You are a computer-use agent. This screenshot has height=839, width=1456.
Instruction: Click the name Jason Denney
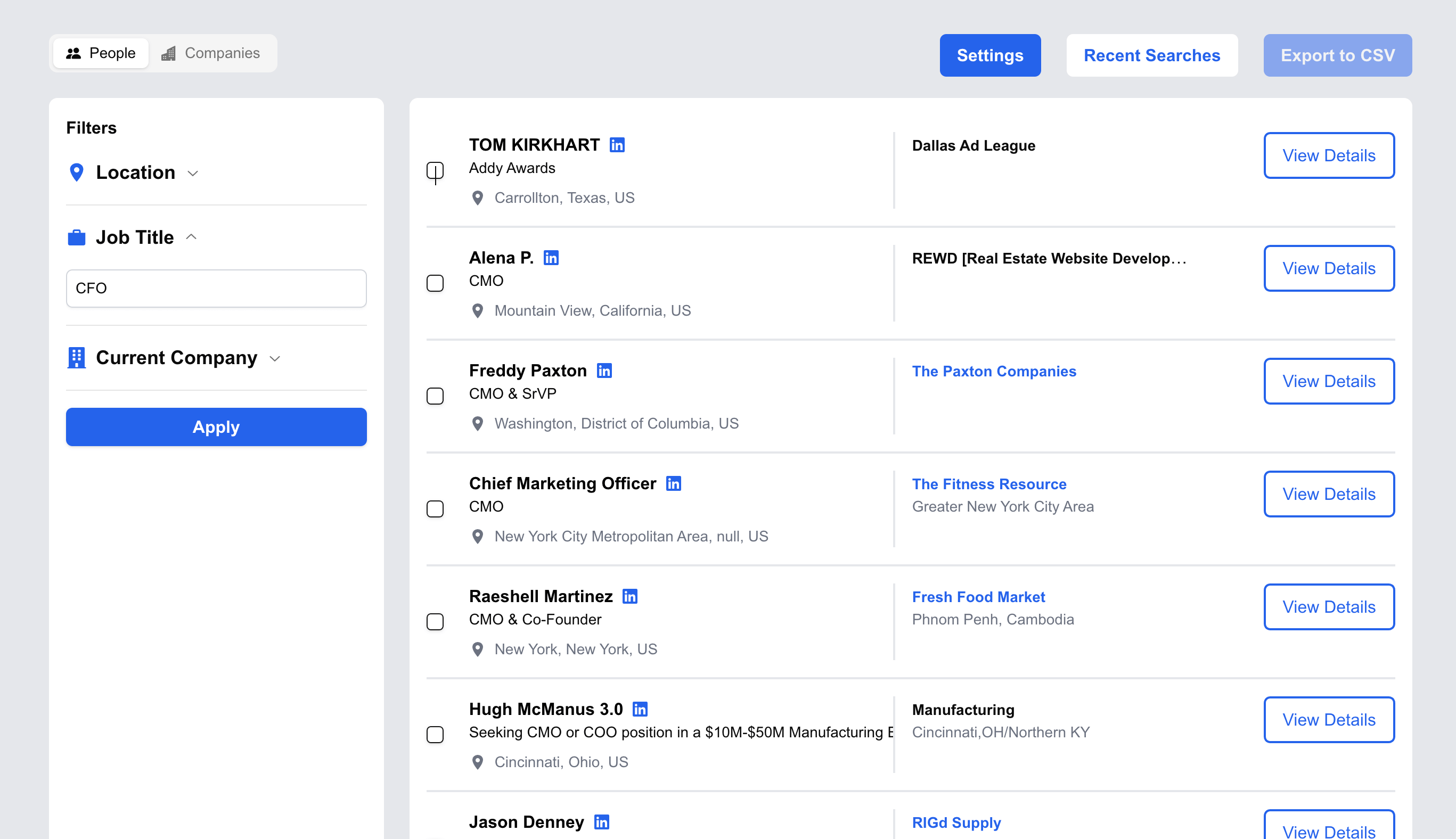pyautogui.click(x=526, y=822)
